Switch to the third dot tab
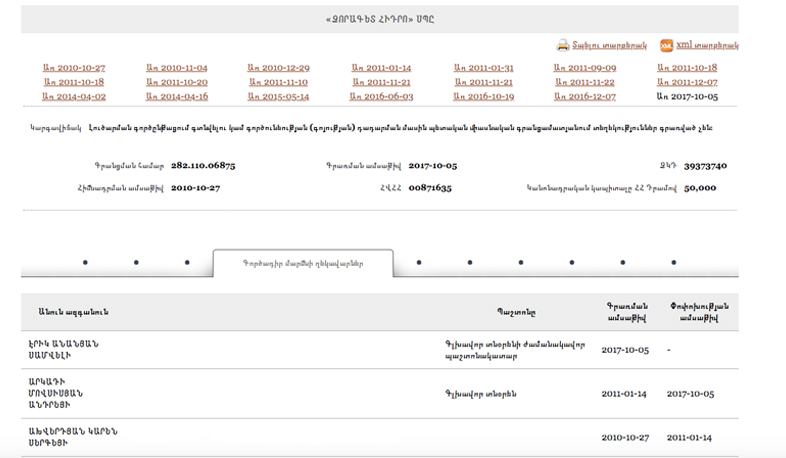The width and height of the screenshot is (786, 458). pos(187,263)
